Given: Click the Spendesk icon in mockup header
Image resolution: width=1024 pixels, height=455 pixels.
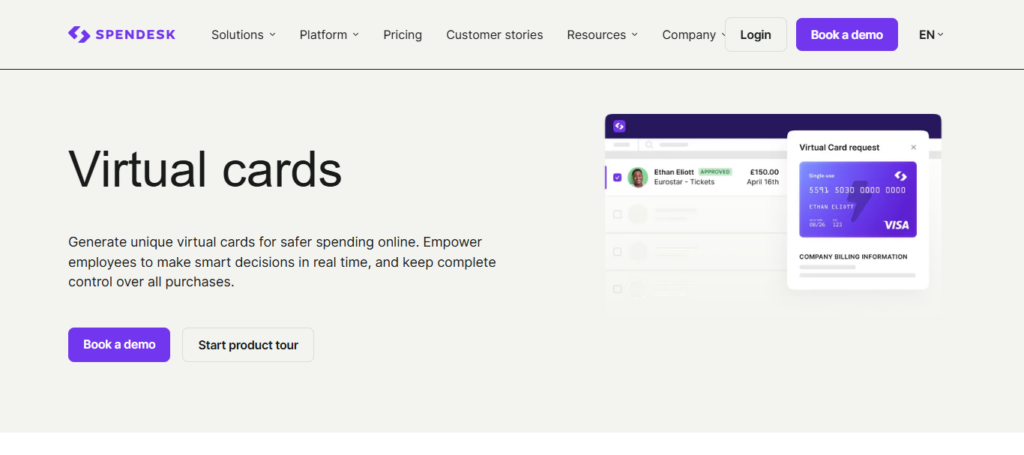Looking at the screenshot, I should [619, 126].
